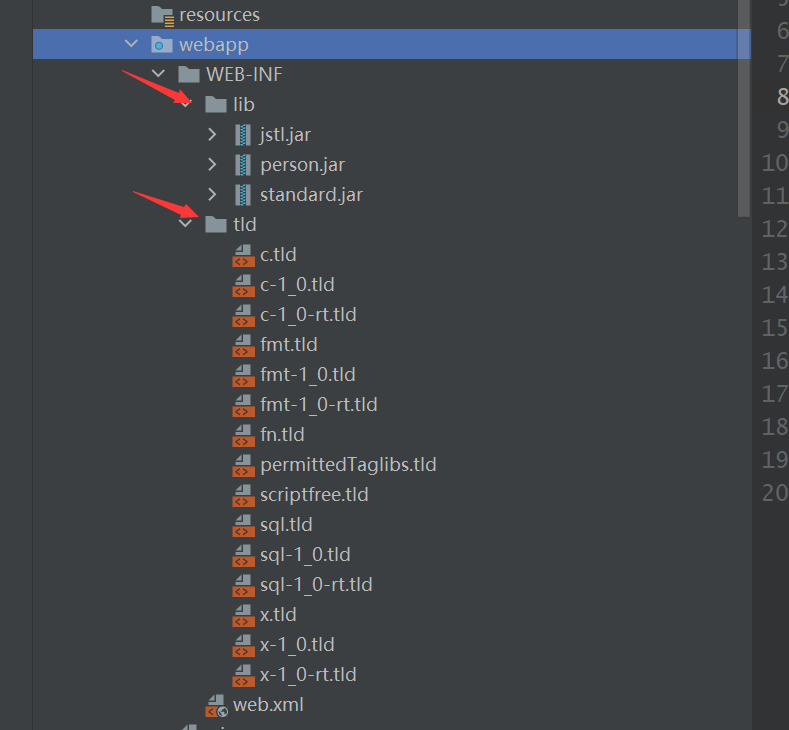Click the tld folder icon
789x730 pixels.
point(216,225)
